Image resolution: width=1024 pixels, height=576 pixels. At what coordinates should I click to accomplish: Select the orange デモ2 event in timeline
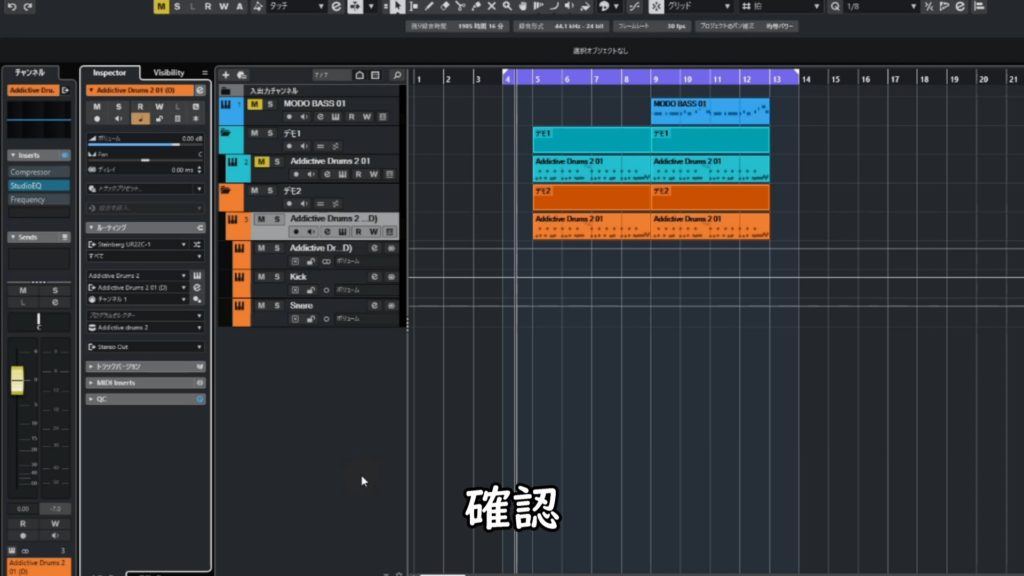click(591, 197)
